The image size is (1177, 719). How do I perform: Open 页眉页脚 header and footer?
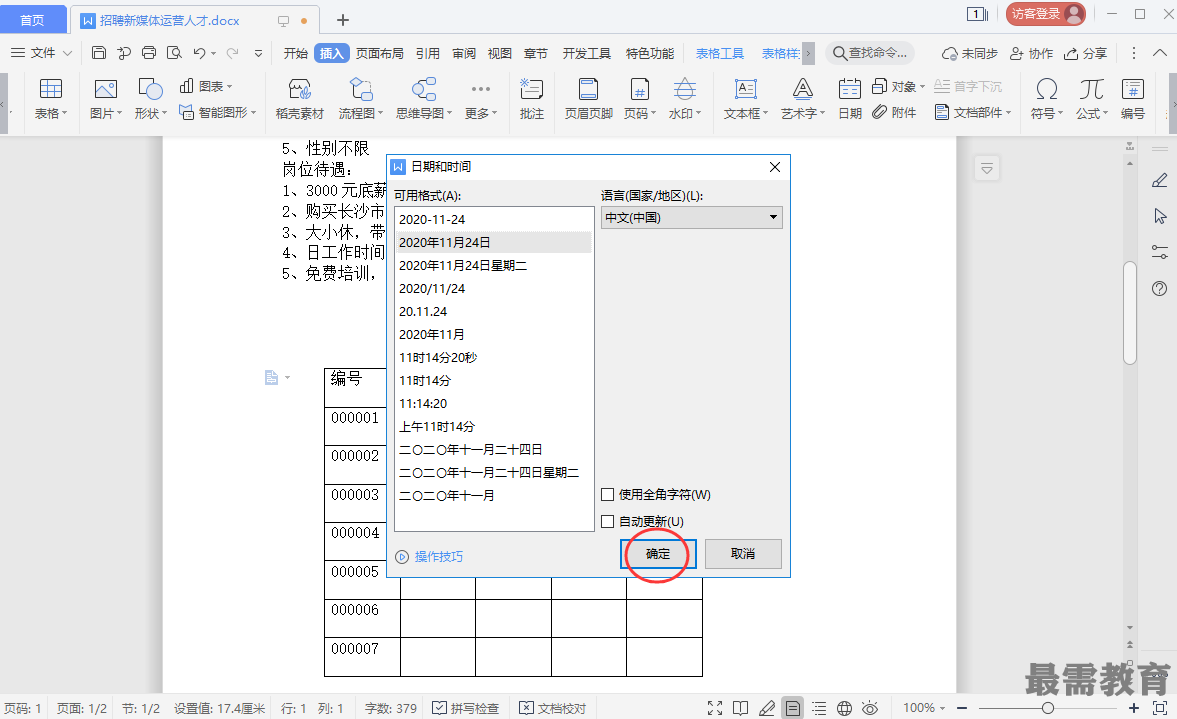point(588,98)
